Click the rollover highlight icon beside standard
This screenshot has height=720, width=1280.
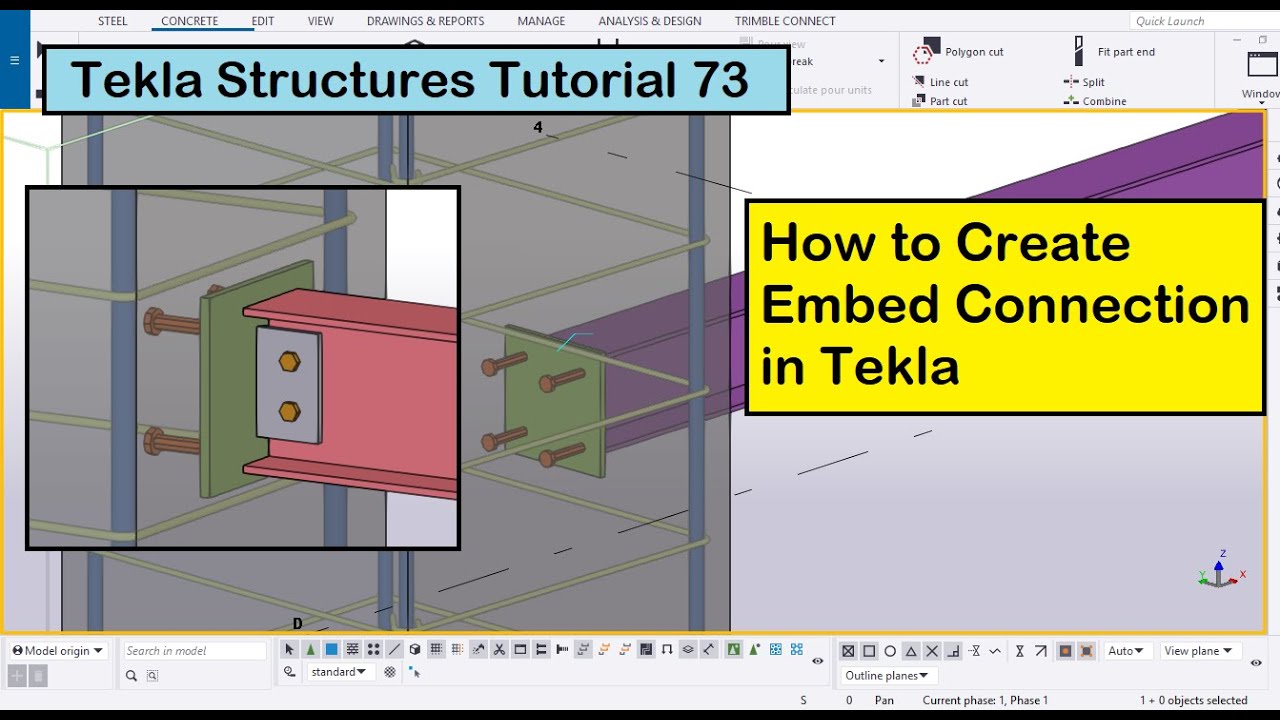pos(289,672)
